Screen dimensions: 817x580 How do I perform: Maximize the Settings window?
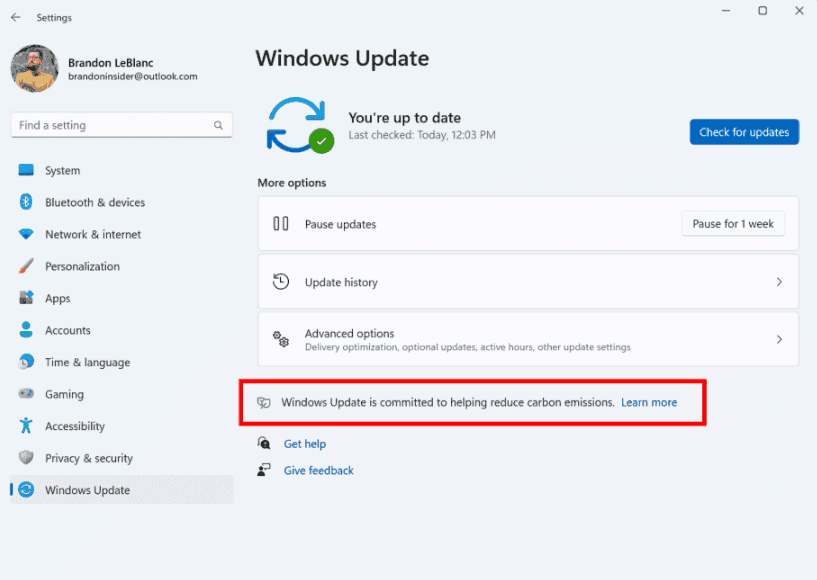pyautogui.click(x=762, y=10)
